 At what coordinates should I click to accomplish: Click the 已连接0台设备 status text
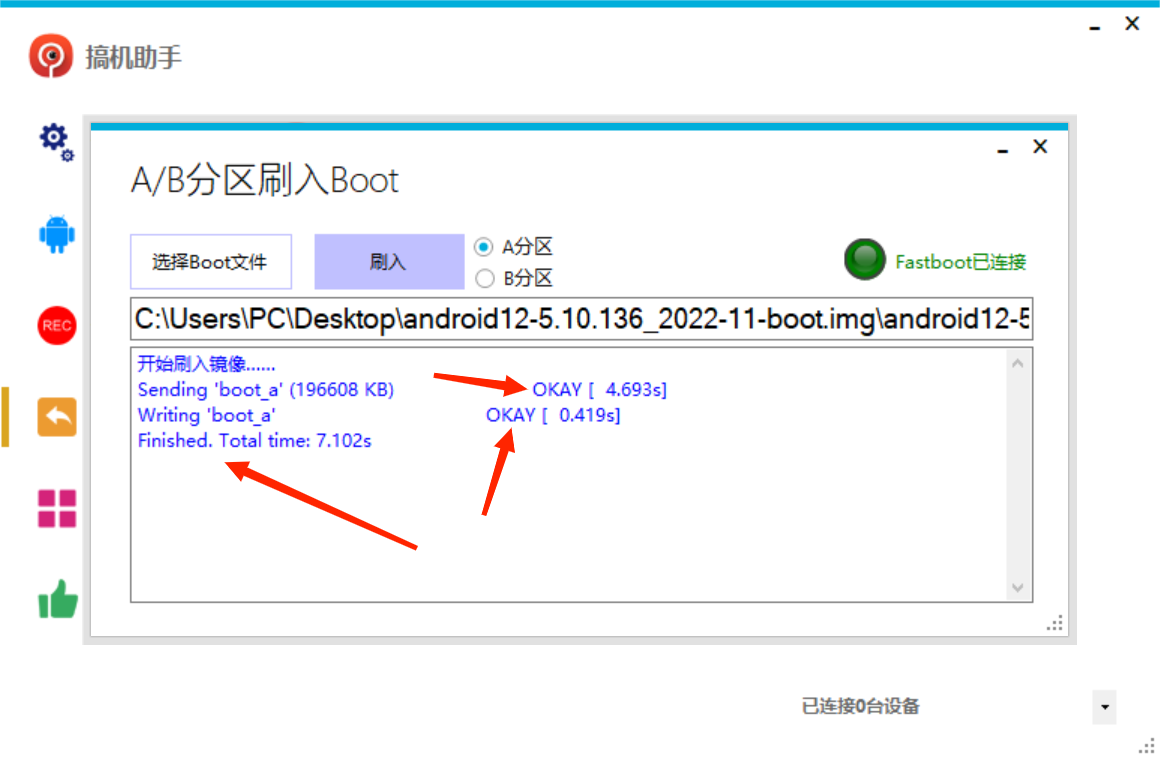point(860,706)
